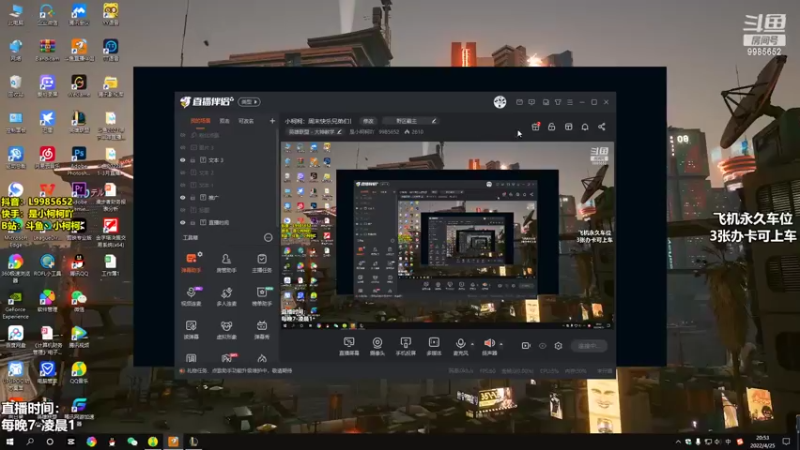Image resolution: width=800 pixels, height=450 pixels.
Task: Open the 主播任务 anchor tasks tool
Action: click(262, 262)
